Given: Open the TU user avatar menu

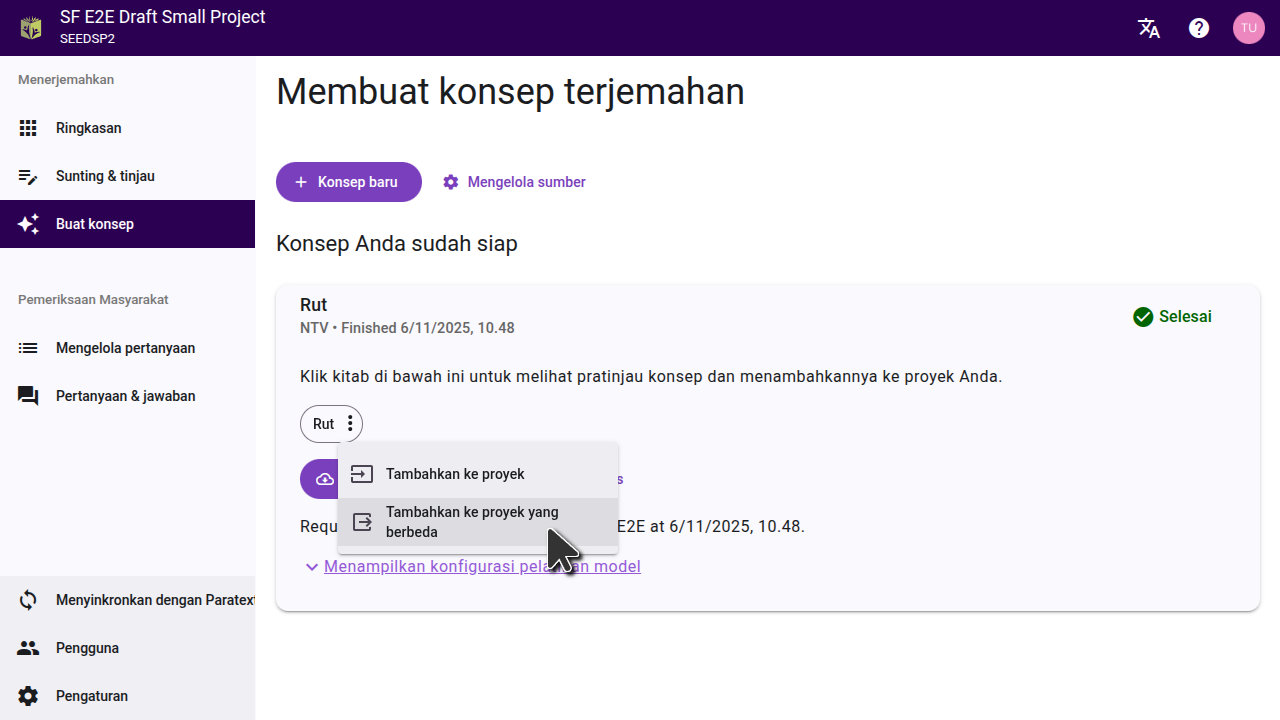Looking at the screenshot, I should [1248, 28].
